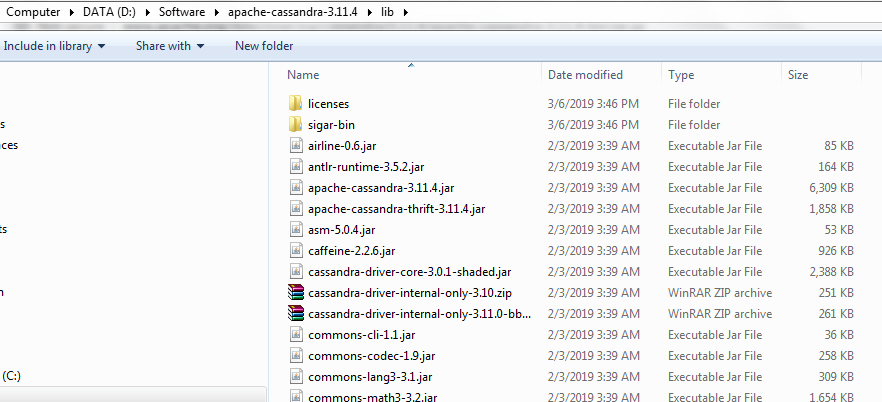Click the apache-cassandra-3.11.4.jar file icon

click(x=296, y=188)
